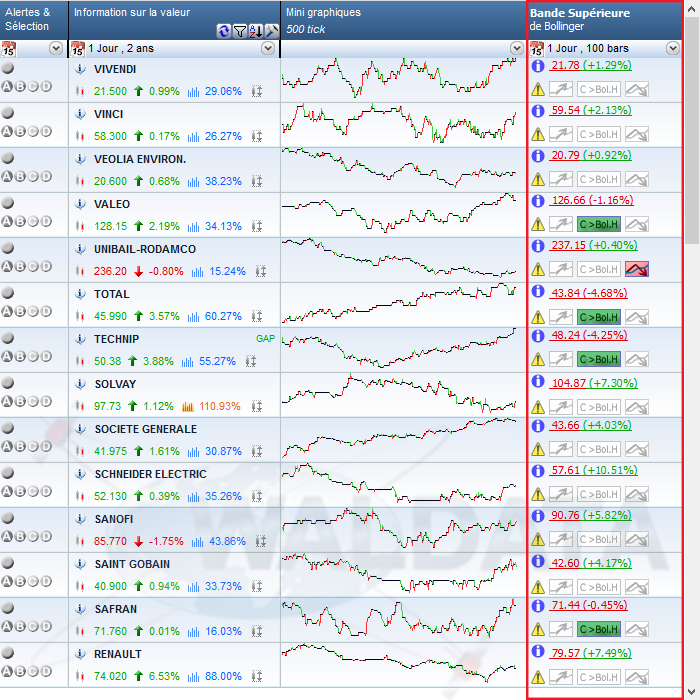This screenshot has width=700, height=700.
Task: Open the 21.78 (+1.29%) Bollinger link
Action: [591, 66]
